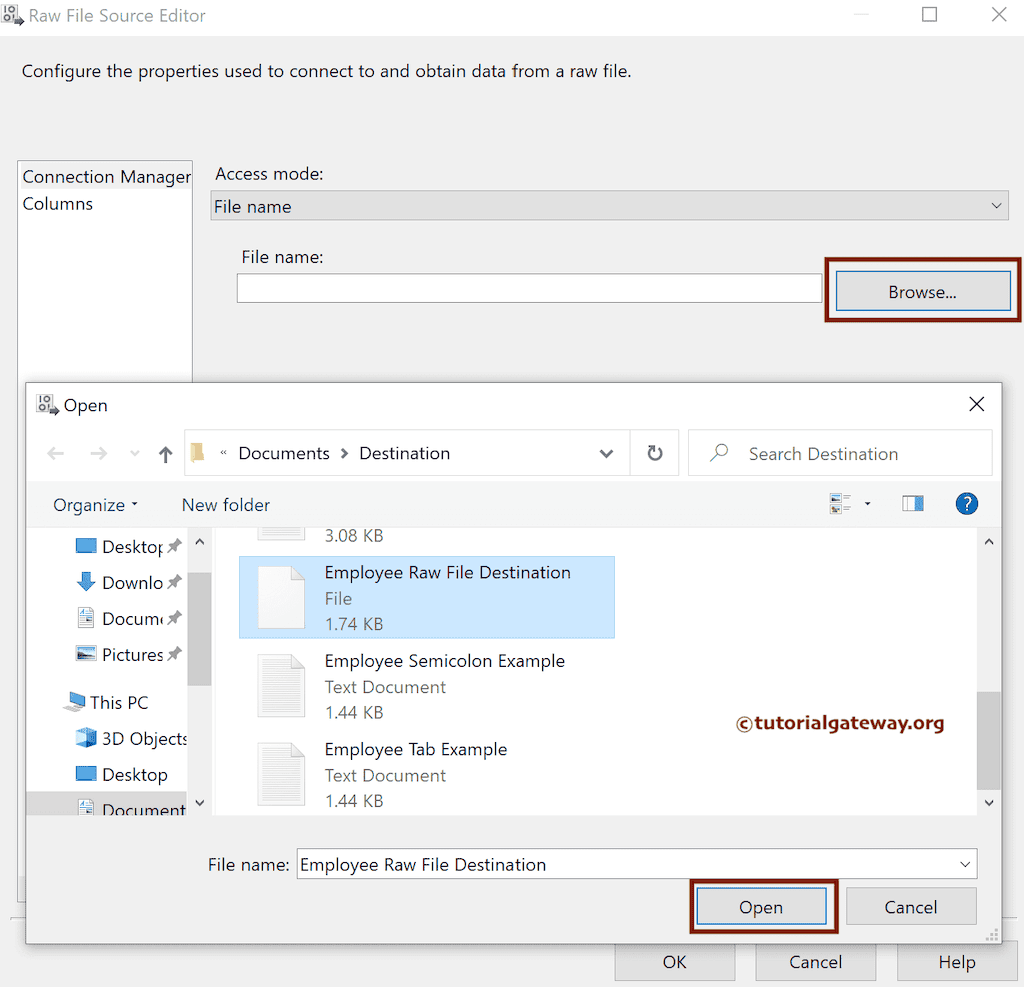Image resolution: width=1024 pixels, height=987 pixels.
Task: Refresh the Destination folder
Action: point(654,453)
